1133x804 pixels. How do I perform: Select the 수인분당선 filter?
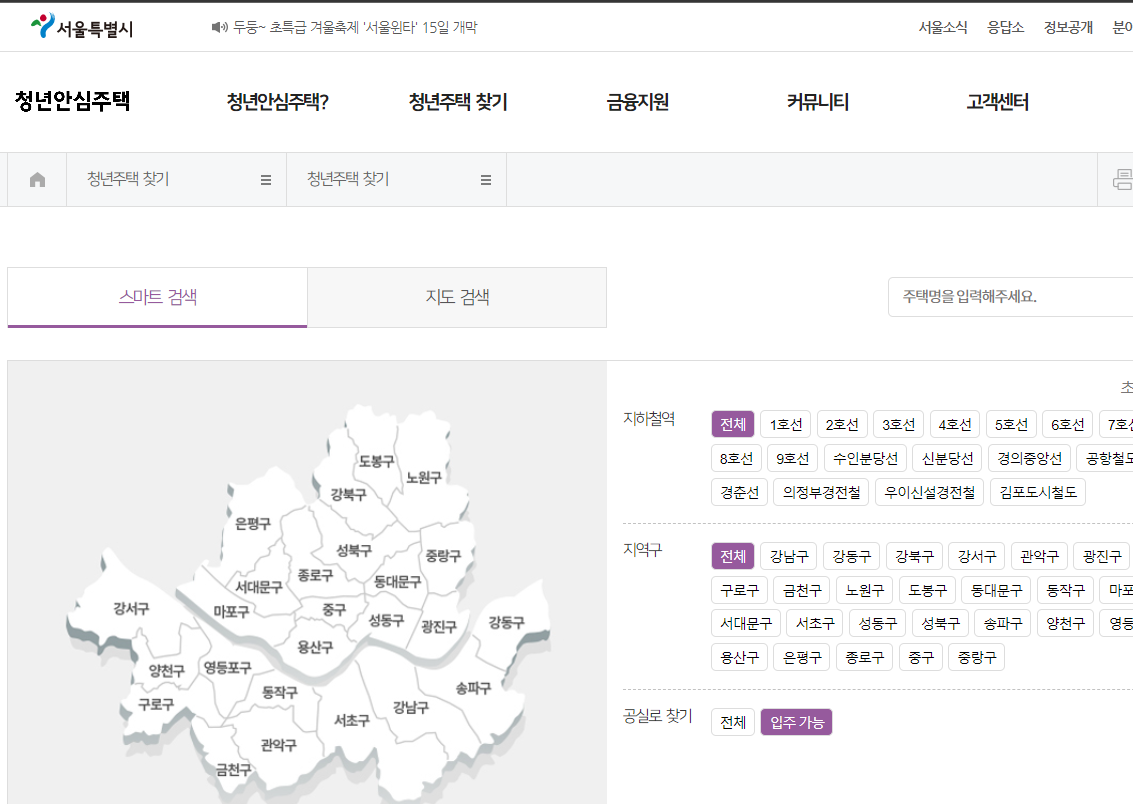pos(865,458)
